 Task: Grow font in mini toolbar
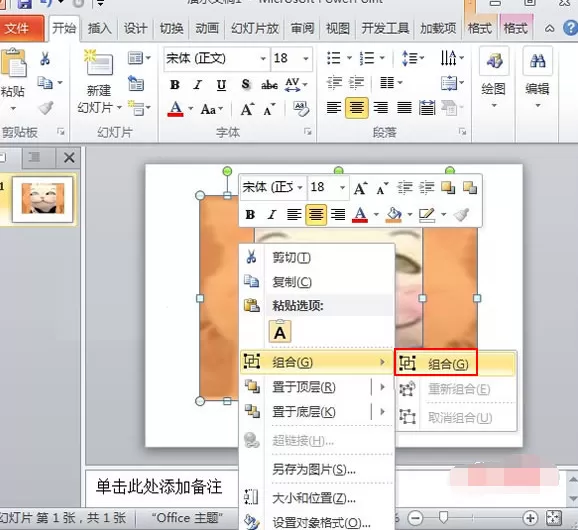360,188
